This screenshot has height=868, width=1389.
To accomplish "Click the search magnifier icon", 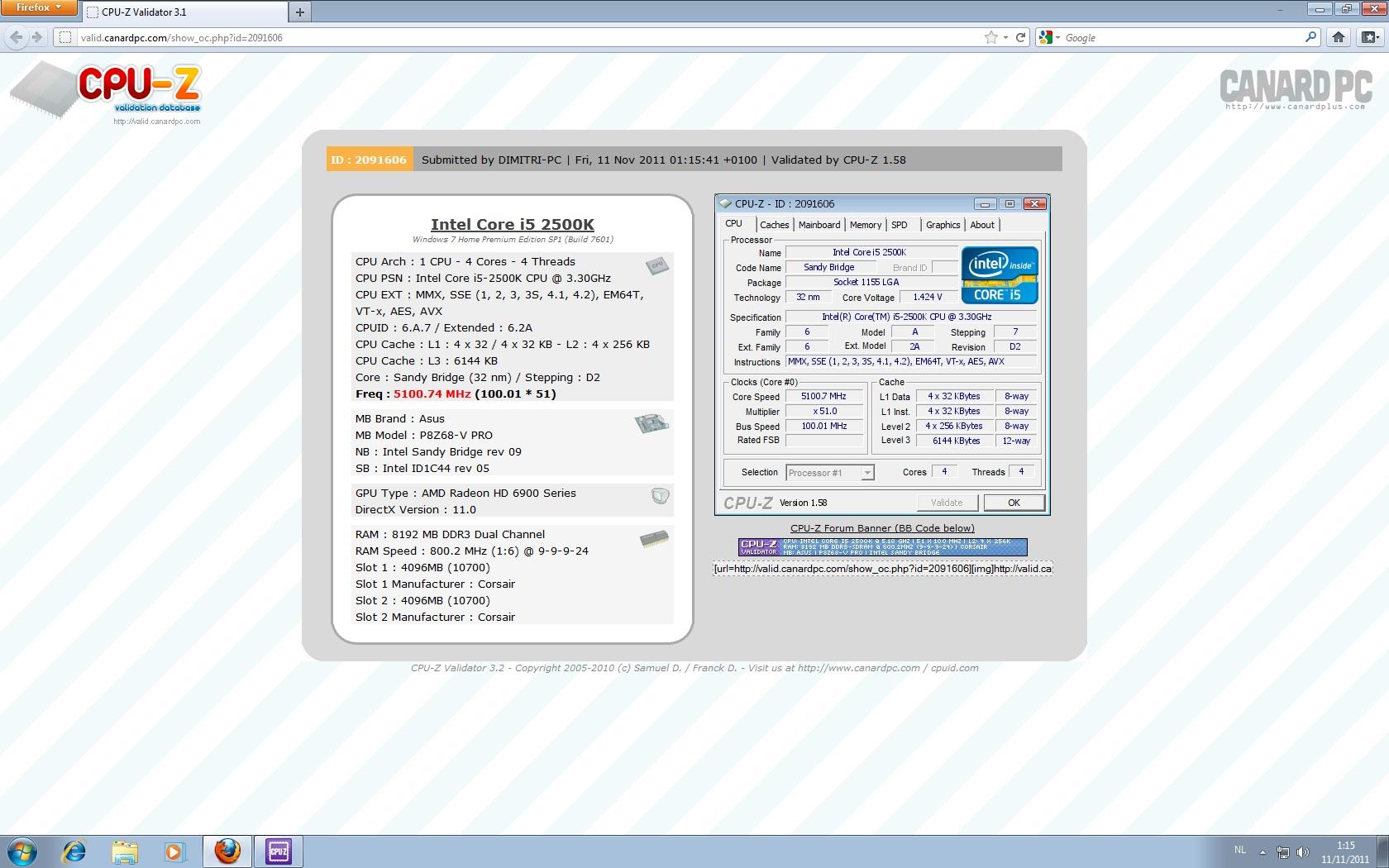I will click(x=1310, y=37).
